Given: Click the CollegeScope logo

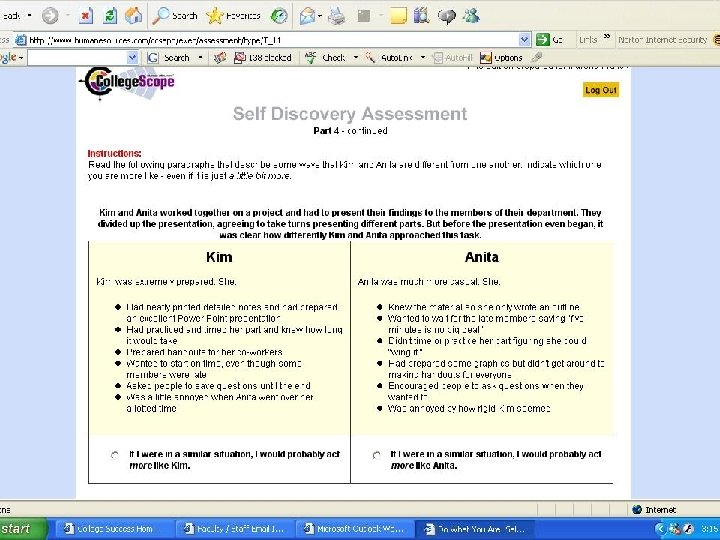Looking at the screenshot, I should tap(128, 83).
